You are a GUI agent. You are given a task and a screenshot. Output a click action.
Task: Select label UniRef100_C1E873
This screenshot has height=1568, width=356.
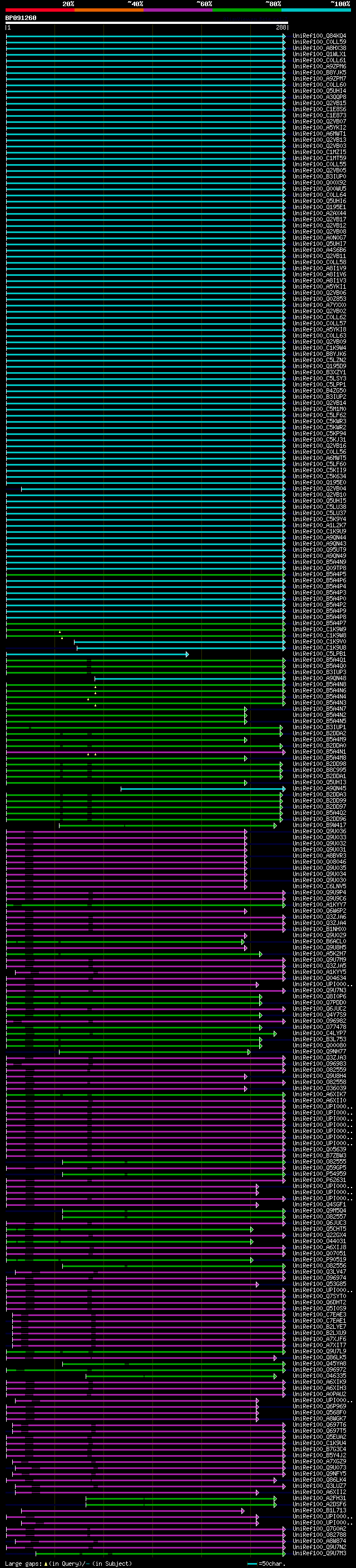319,116
